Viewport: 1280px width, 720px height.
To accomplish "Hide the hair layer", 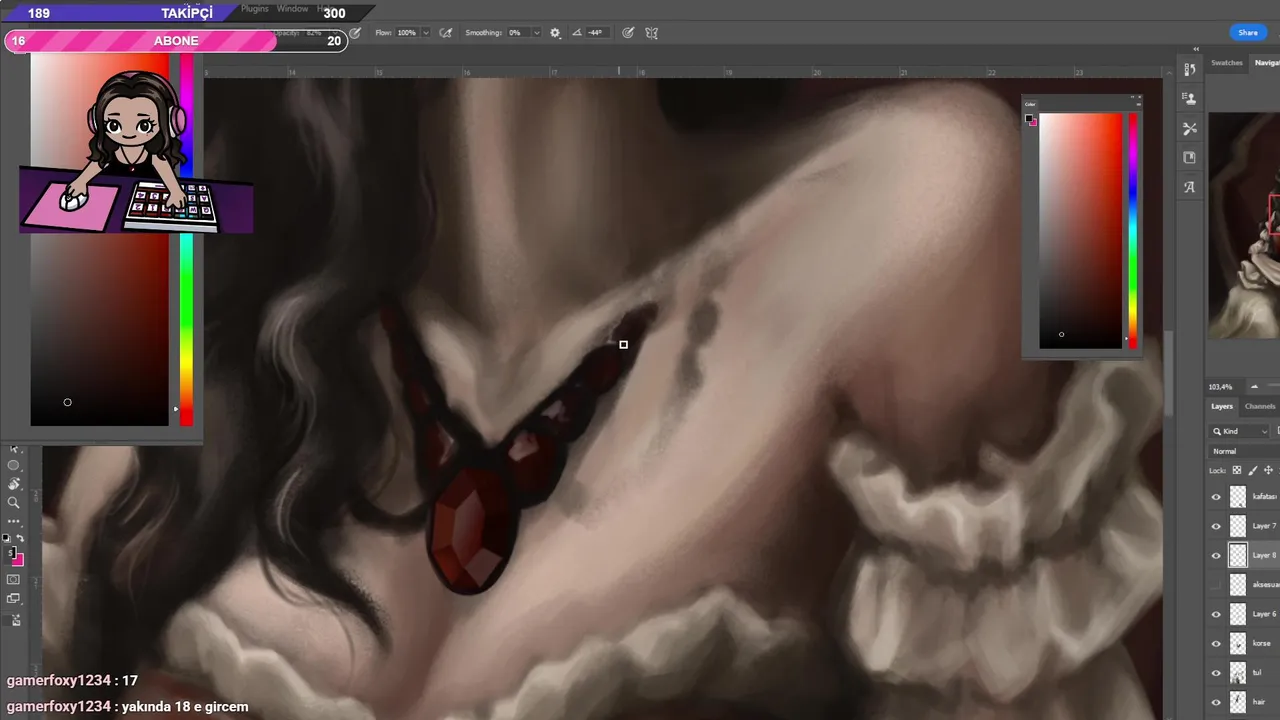I will 1216,702.
